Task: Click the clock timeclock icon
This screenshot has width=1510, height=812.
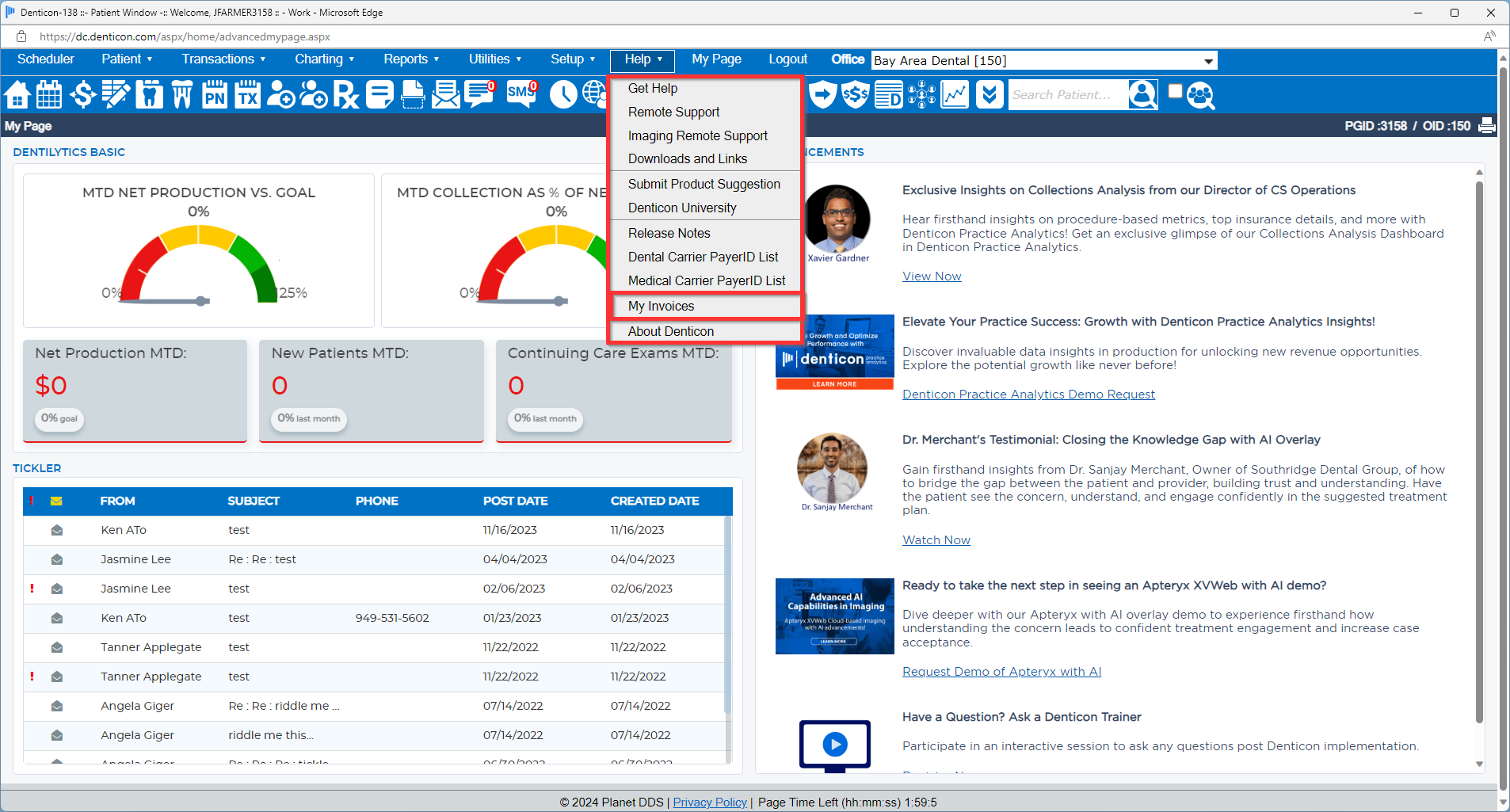Action: point(563,95)
